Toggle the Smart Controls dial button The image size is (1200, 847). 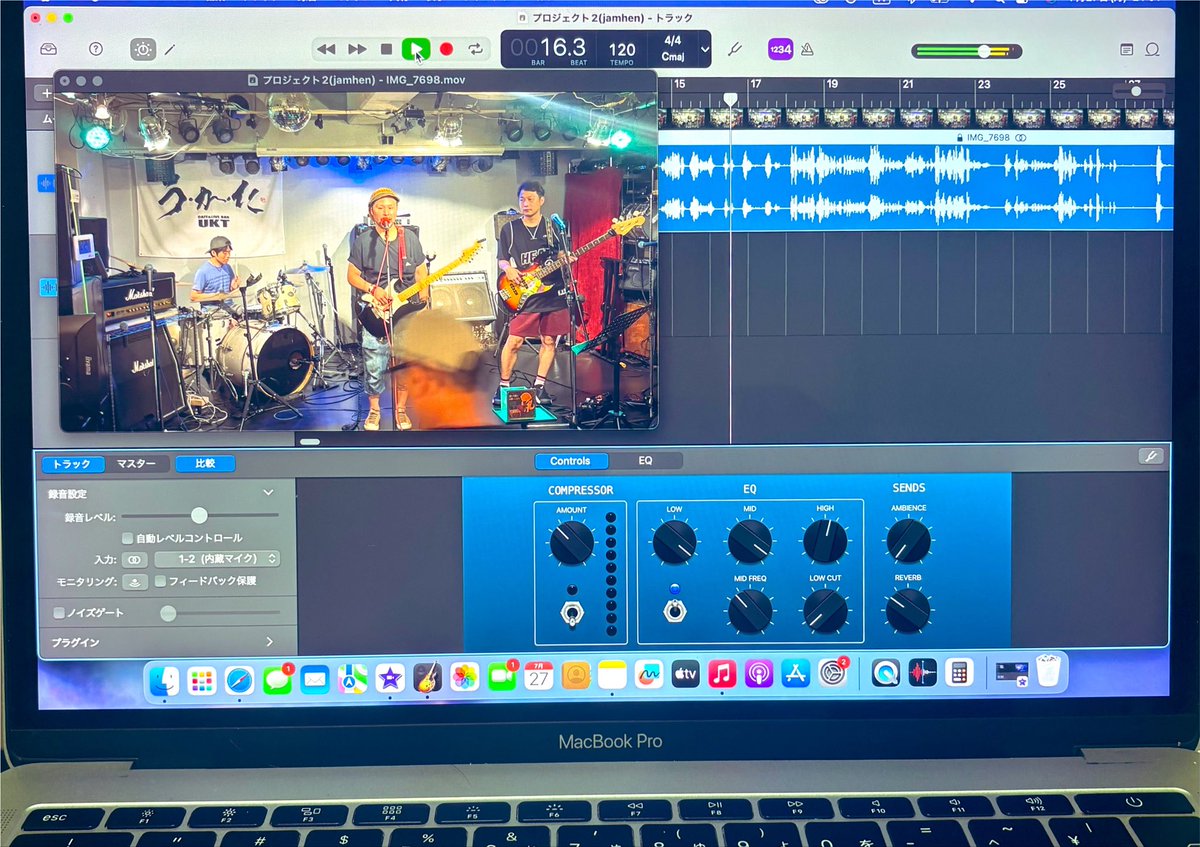[143, 49]
